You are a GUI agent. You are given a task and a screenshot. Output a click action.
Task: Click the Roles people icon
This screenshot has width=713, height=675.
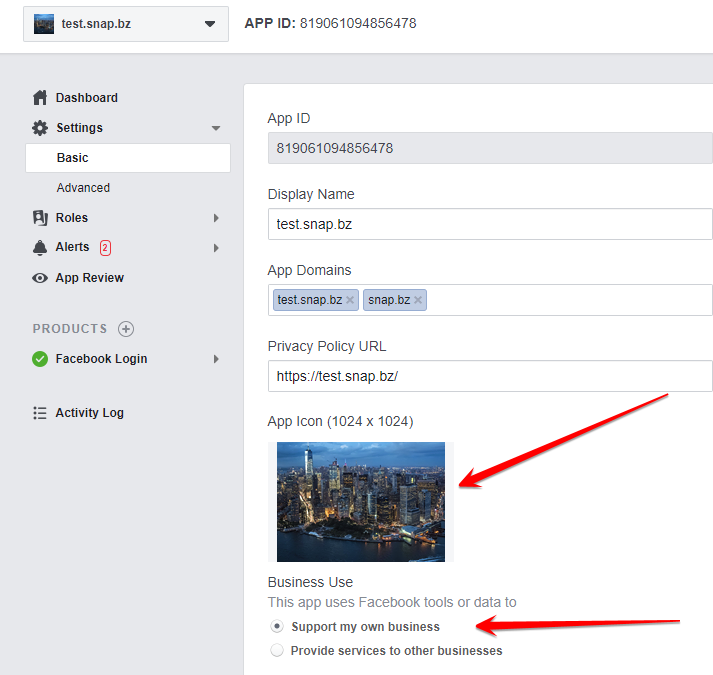tap(40, 218)
